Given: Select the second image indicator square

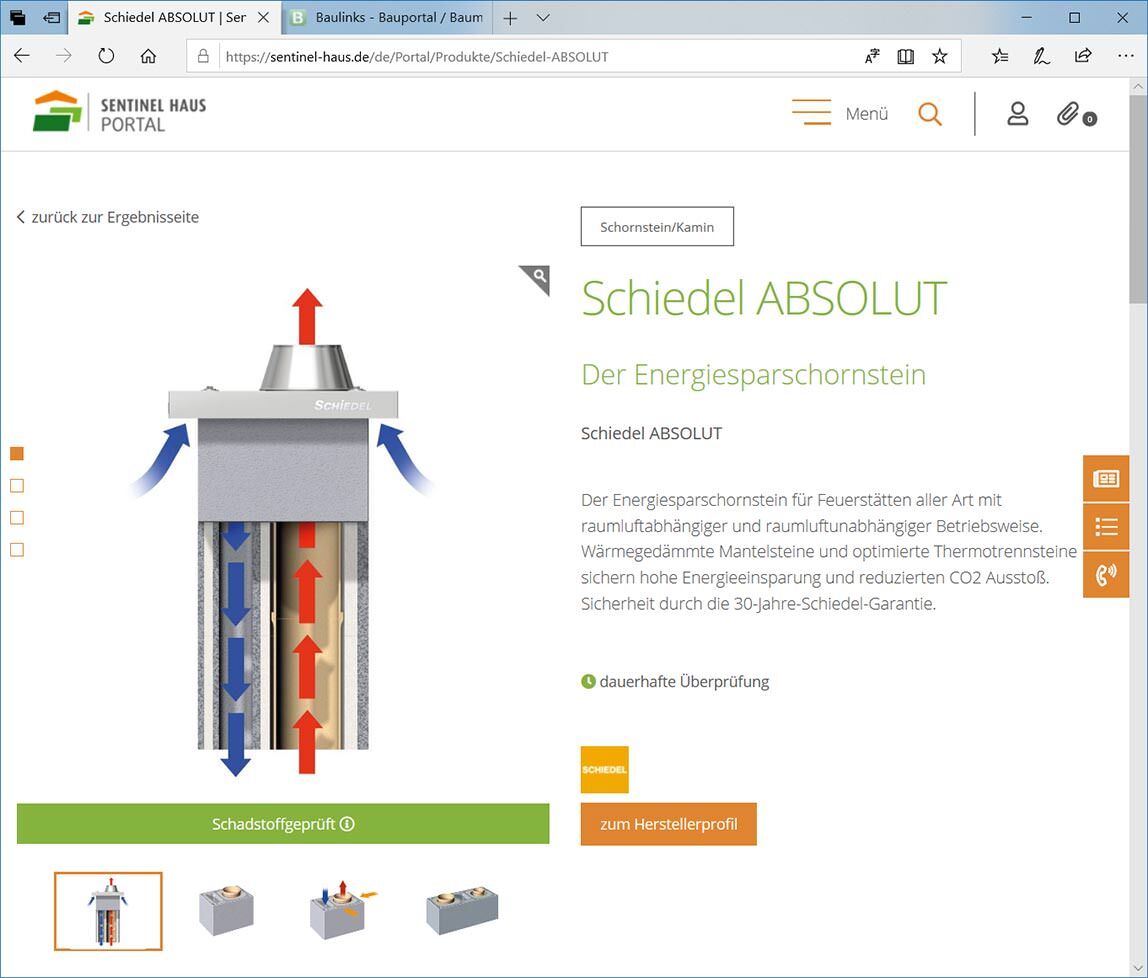Looking at the screenshot, I should (17, 486).
